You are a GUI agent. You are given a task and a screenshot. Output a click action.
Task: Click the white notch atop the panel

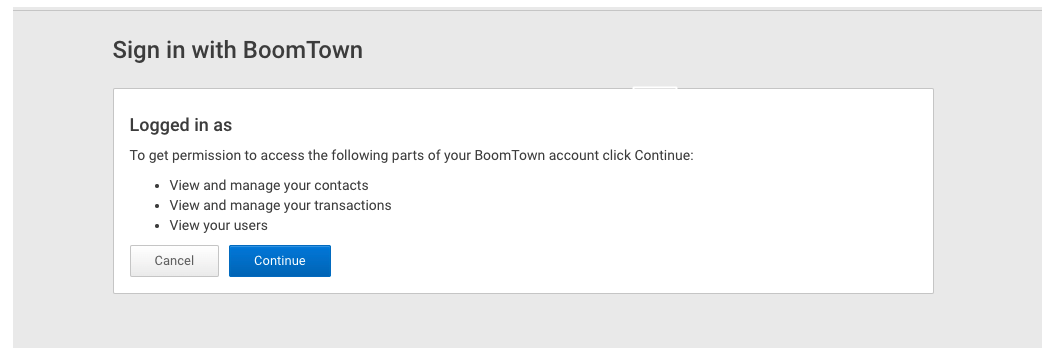[x=655, y=88]
